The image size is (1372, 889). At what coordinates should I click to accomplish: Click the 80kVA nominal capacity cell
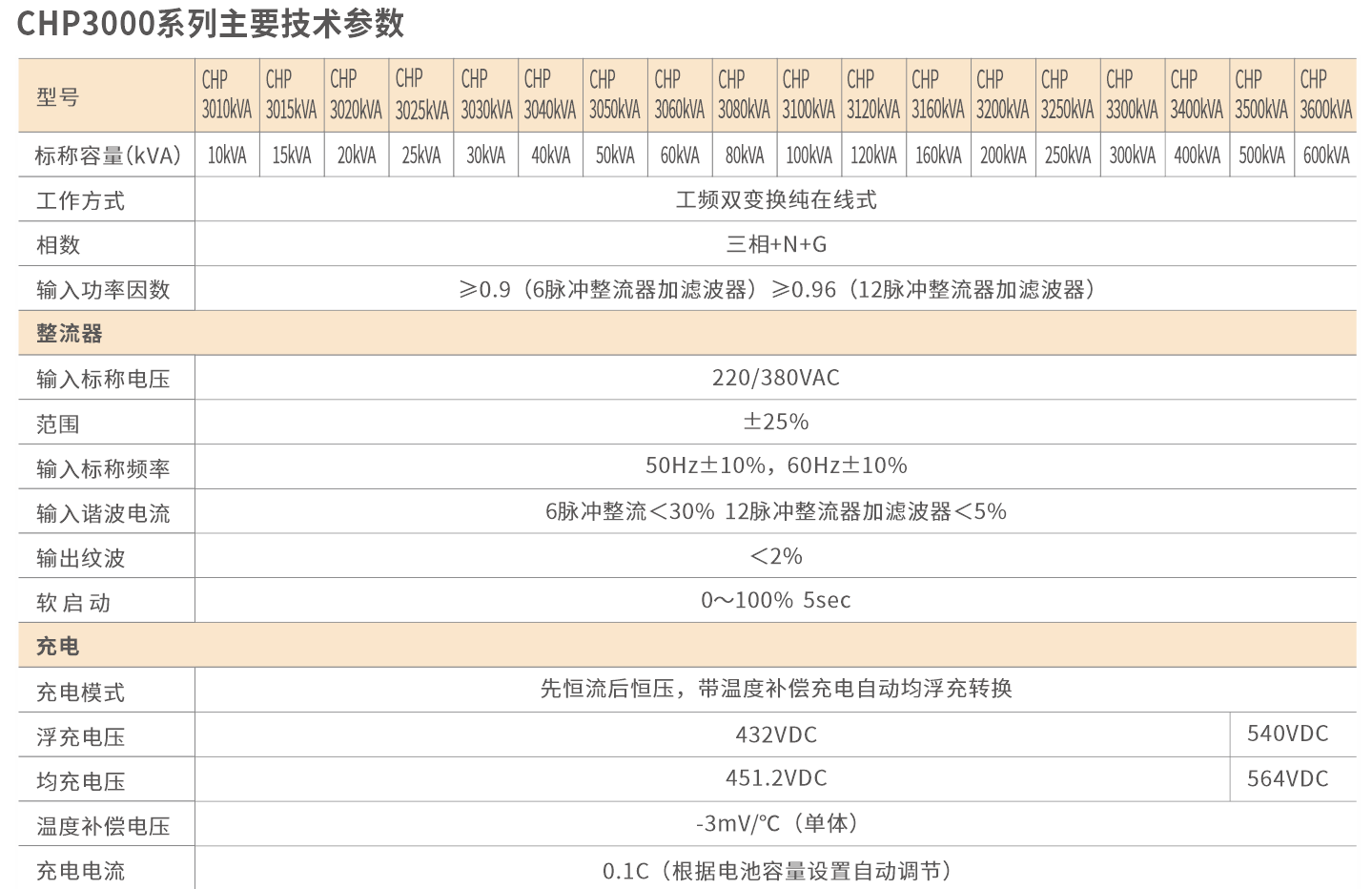click(x=744, y=155)
